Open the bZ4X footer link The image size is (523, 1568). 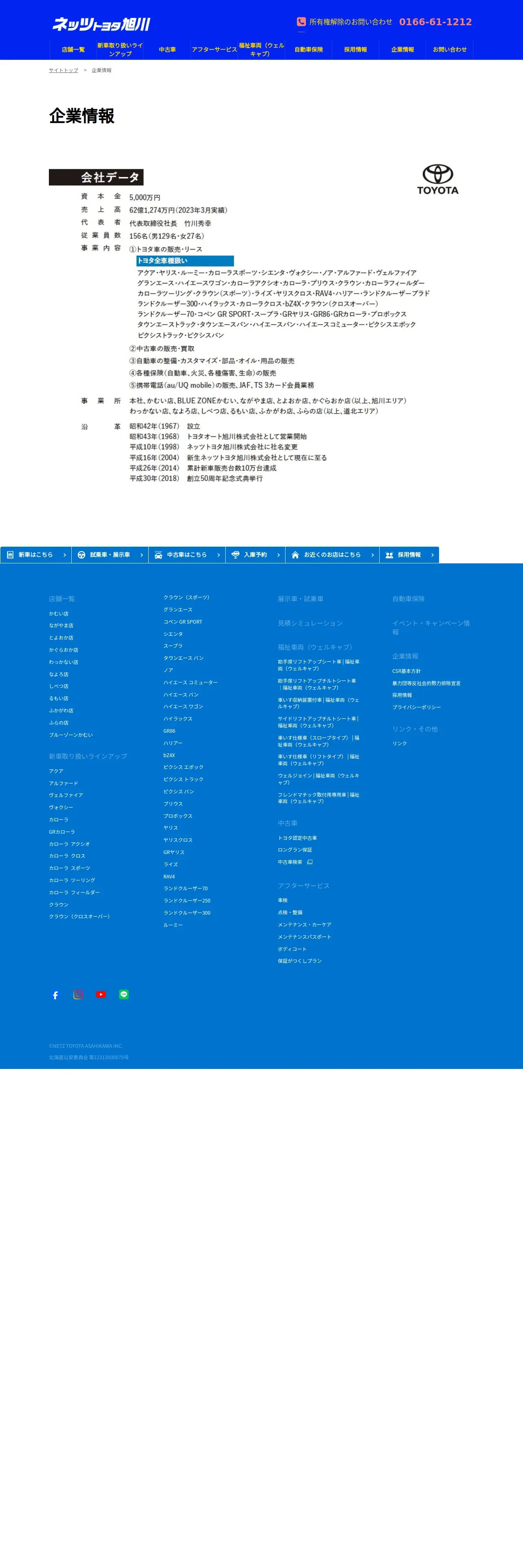(x=169, y=756)
